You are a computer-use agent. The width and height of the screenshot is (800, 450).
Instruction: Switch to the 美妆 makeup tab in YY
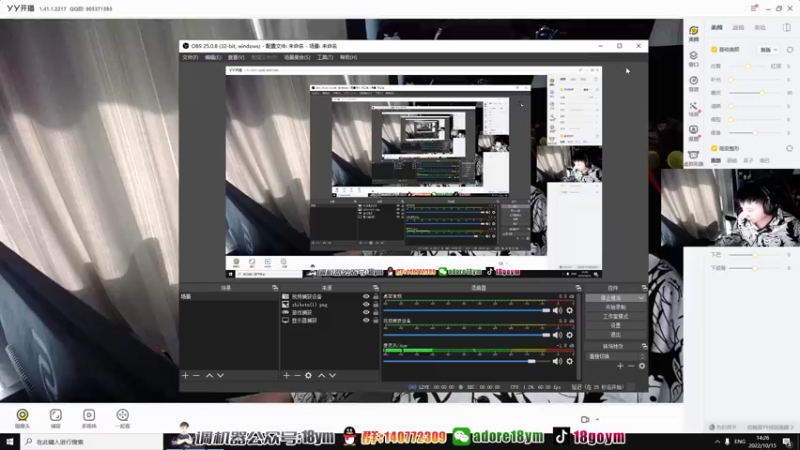point(760,28)
